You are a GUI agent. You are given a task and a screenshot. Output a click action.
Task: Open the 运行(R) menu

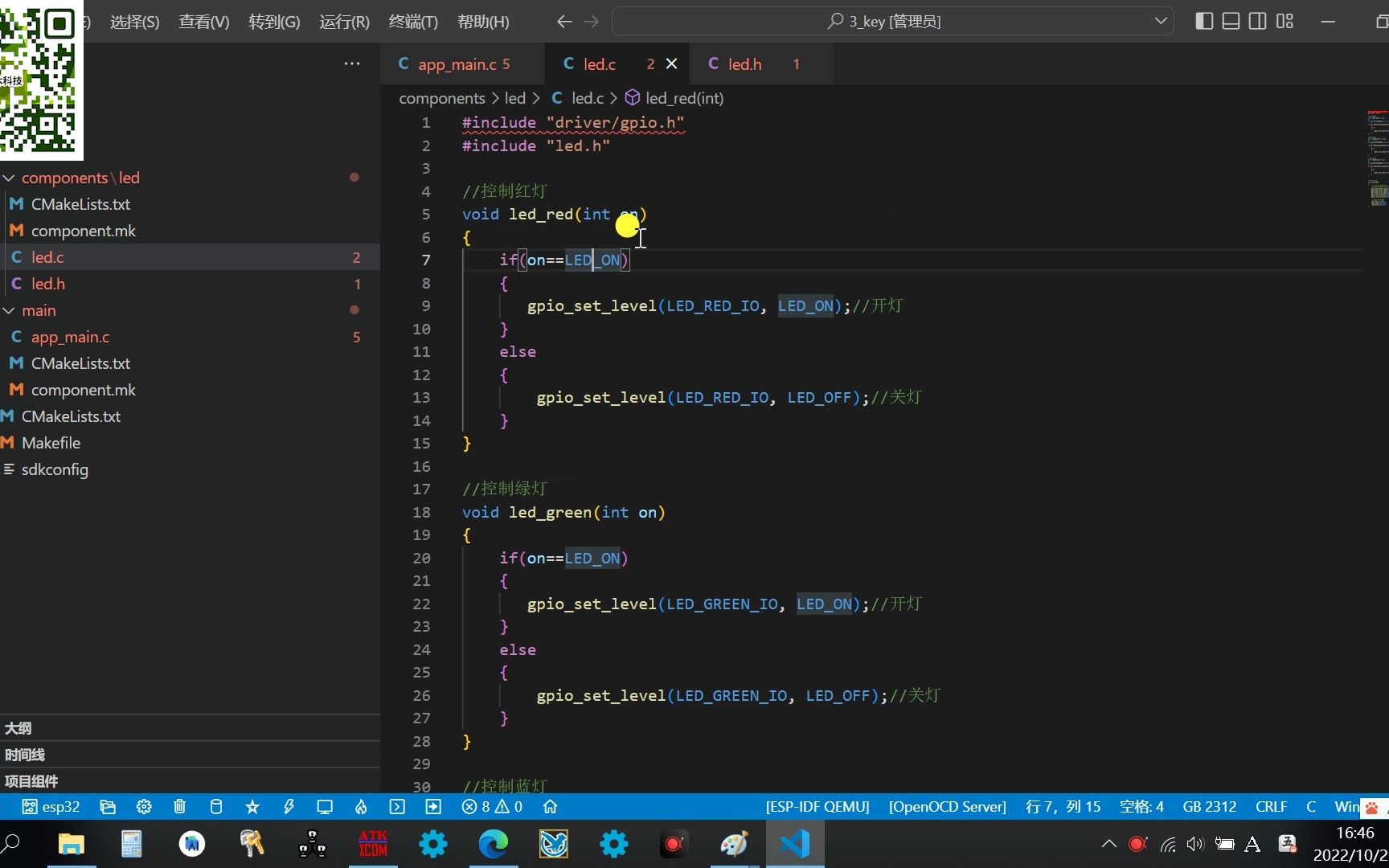344,22
